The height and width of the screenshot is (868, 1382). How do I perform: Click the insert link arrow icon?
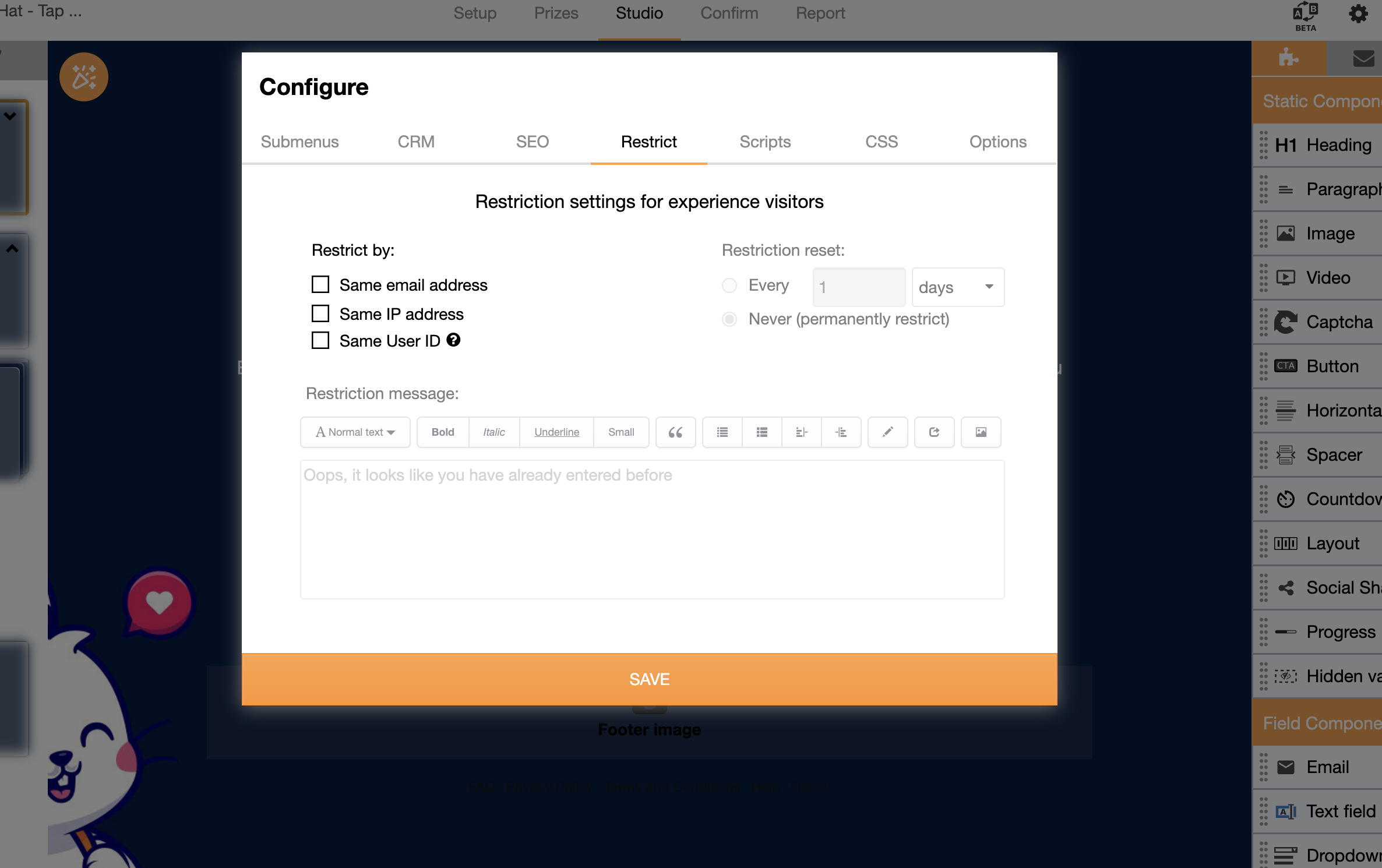(x=934, y=432)
